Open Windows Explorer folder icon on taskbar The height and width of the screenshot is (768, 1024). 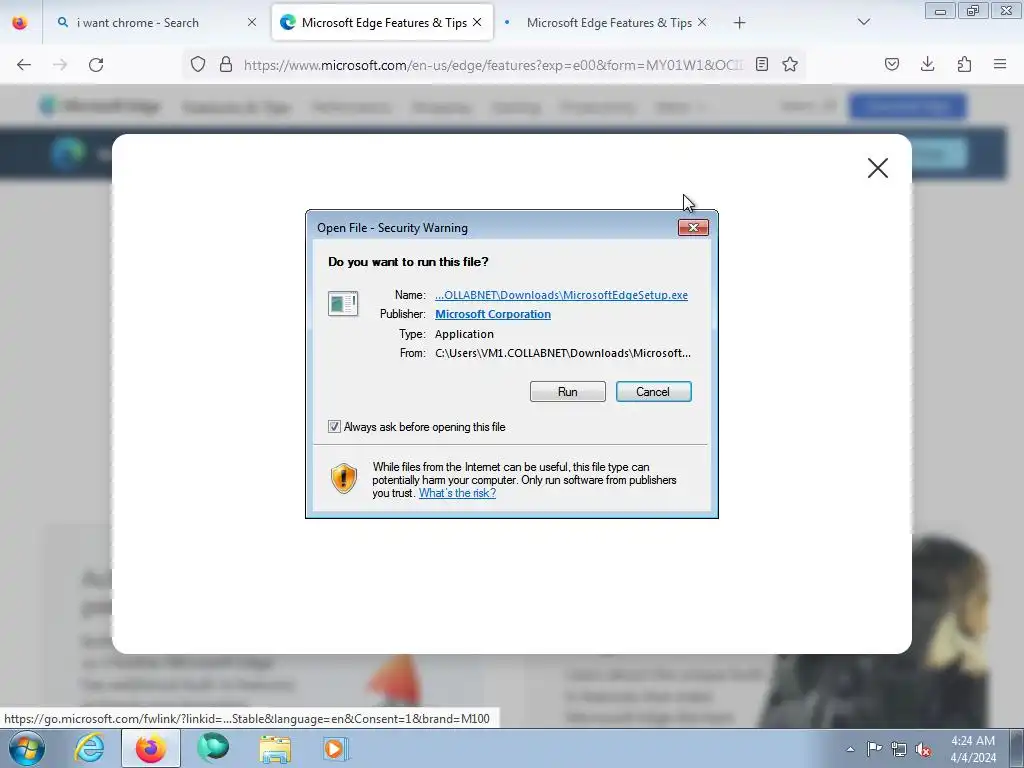pyautogui.click(x=275, y=748)
